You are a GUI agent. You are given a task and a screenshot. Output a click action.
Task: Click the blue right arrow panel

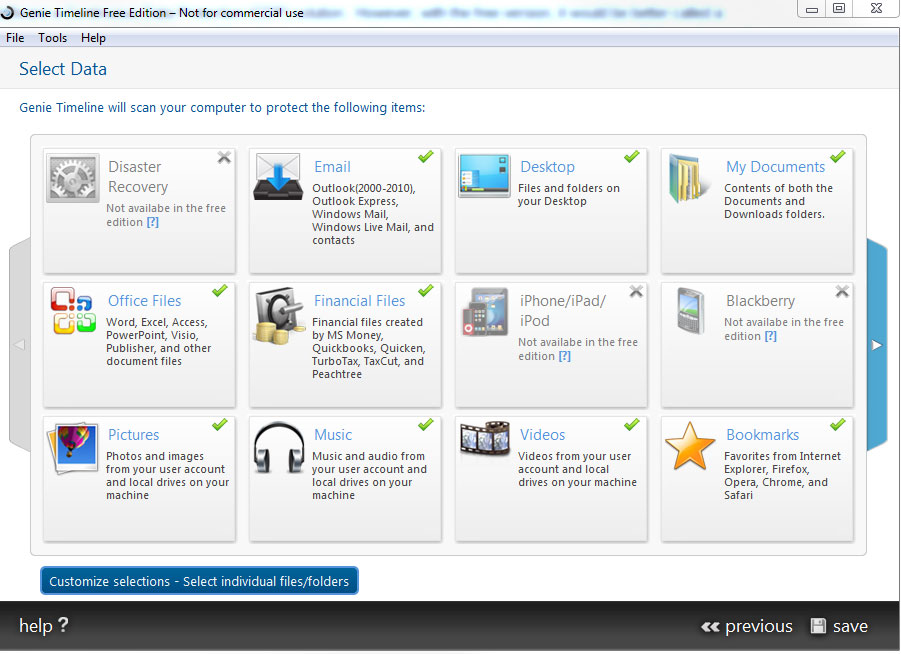[877, 345]
